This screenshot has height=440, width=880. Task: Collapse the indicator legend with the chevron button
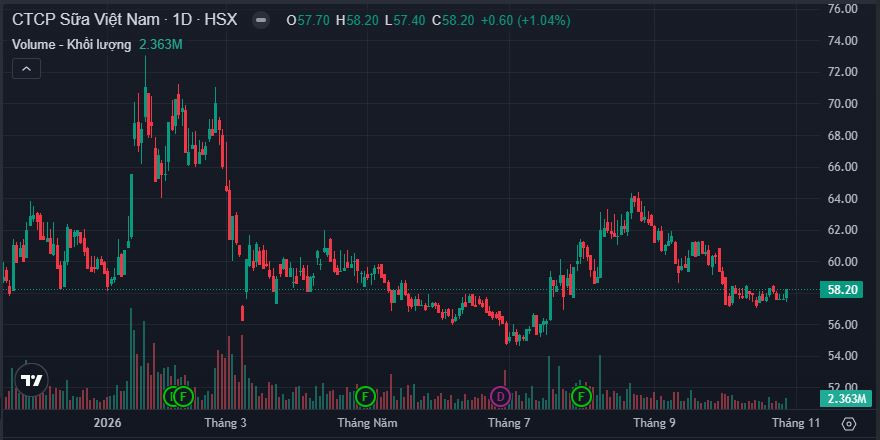tap(26, 69)
